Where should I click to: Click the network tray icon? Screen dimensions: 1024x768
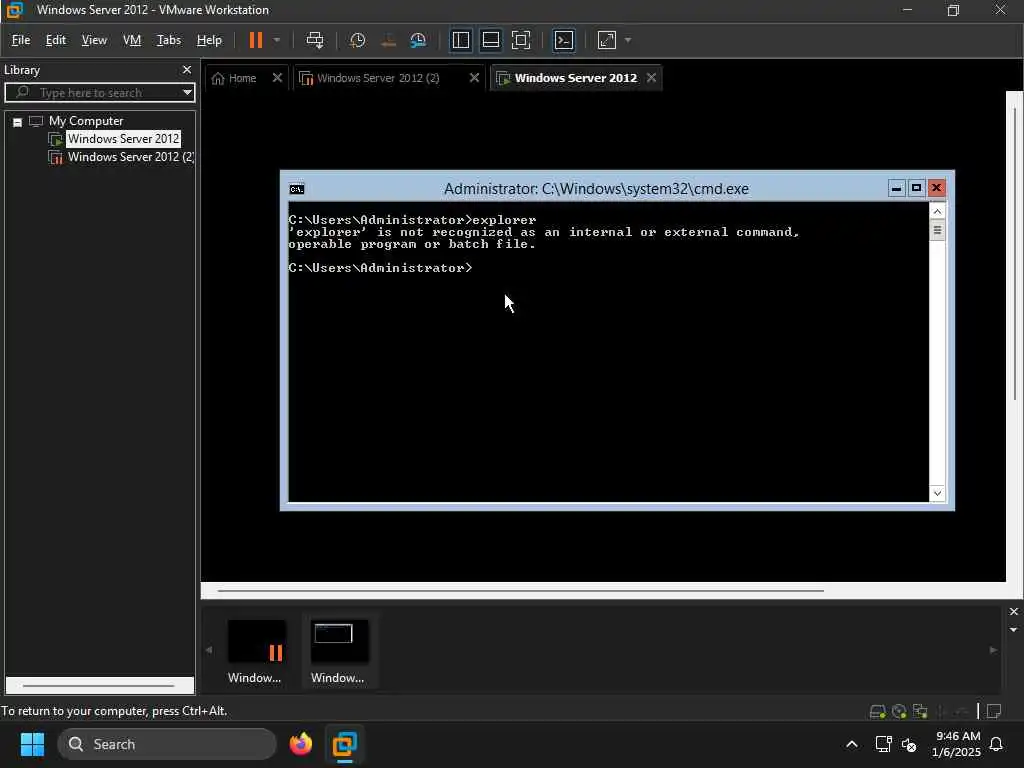pyautogui.click(x=884, y=744)
